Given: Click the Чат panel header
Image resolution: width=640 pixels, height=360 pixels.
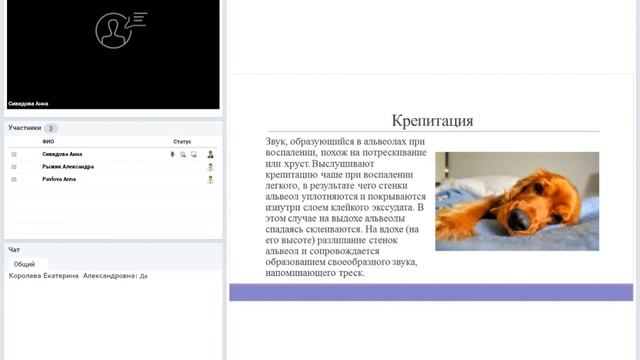Looking at the screenshot, I should click(x=14, y=249).
